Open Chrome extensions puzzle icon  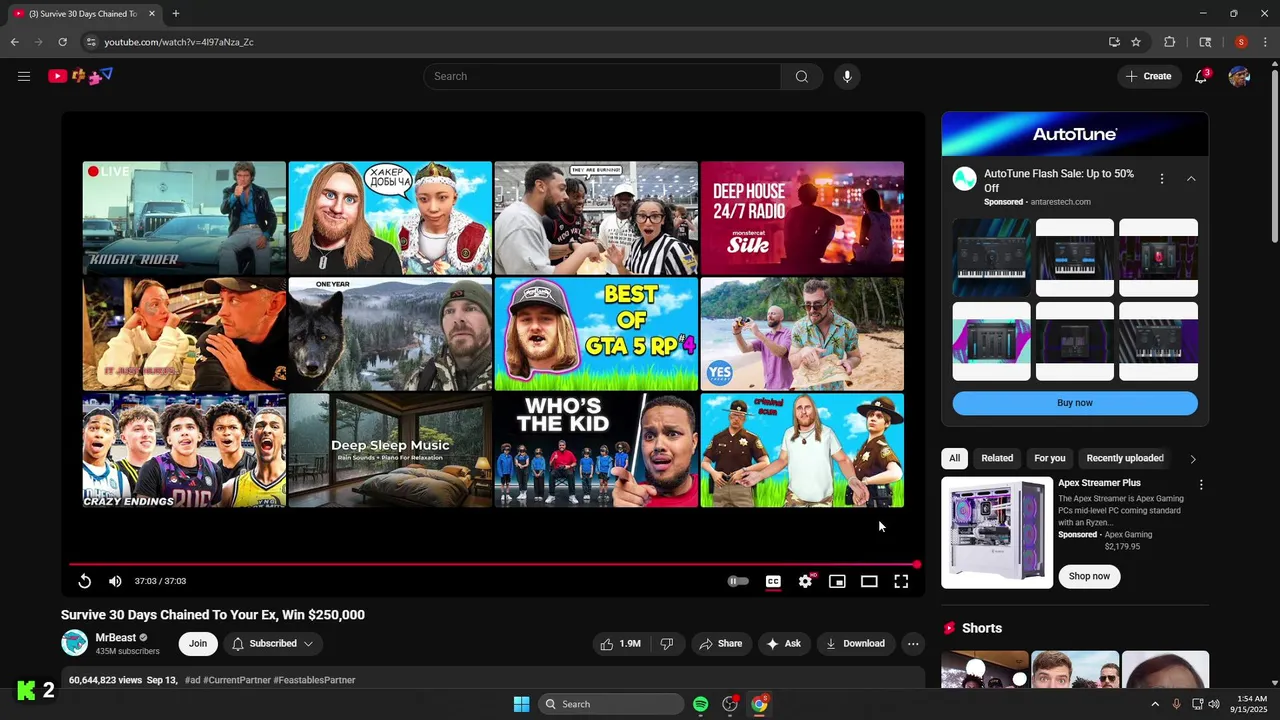tap(1170, 42)
